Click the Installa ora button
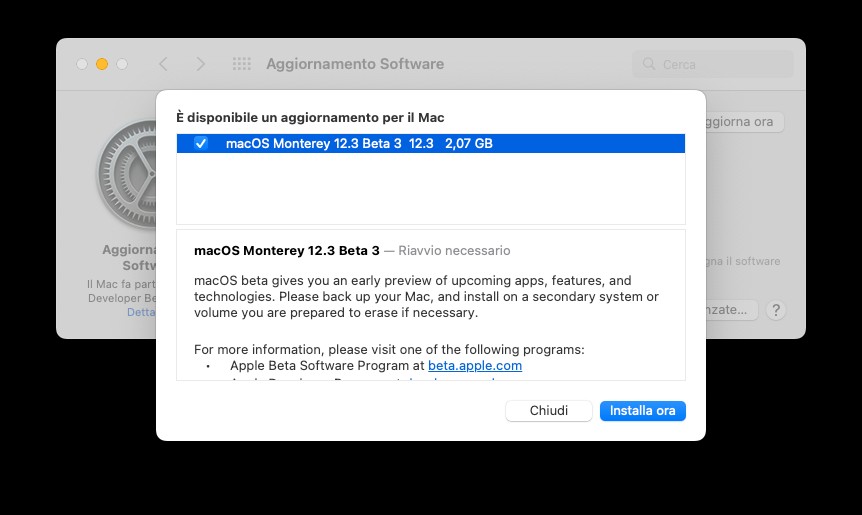 pyautogui.click(x=643, y=411)
